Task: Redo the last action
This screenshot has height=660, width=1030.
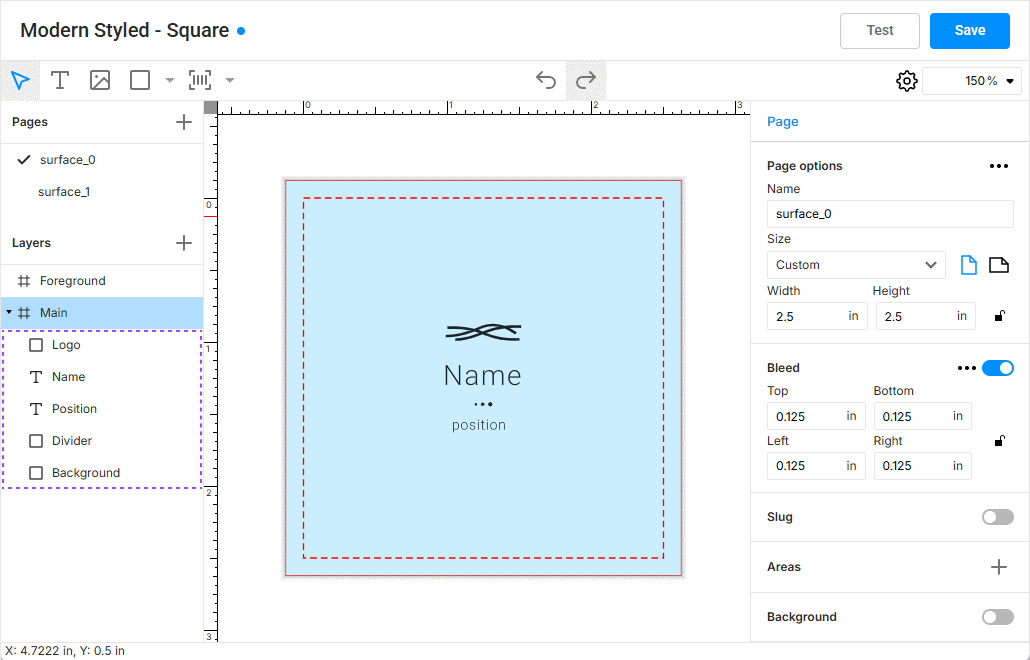Action: 586,81
